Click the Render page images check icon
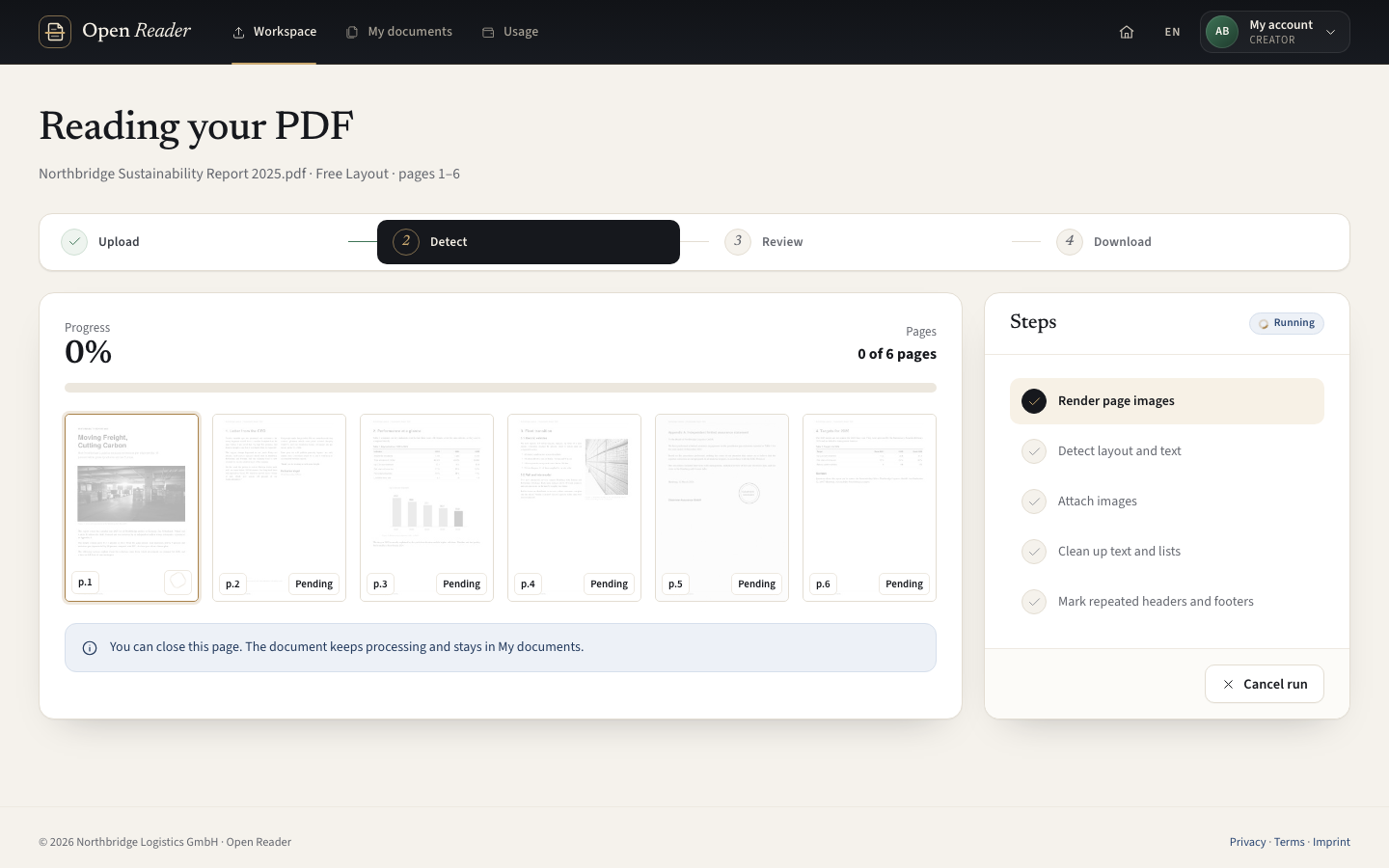The width and height of the screenshot is (1389, 868). click(x=1034, y=401)
